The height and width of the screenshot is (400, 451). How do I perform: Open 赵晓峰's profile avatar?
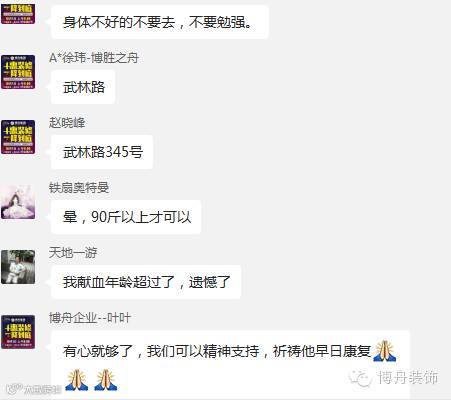(18, 137)
